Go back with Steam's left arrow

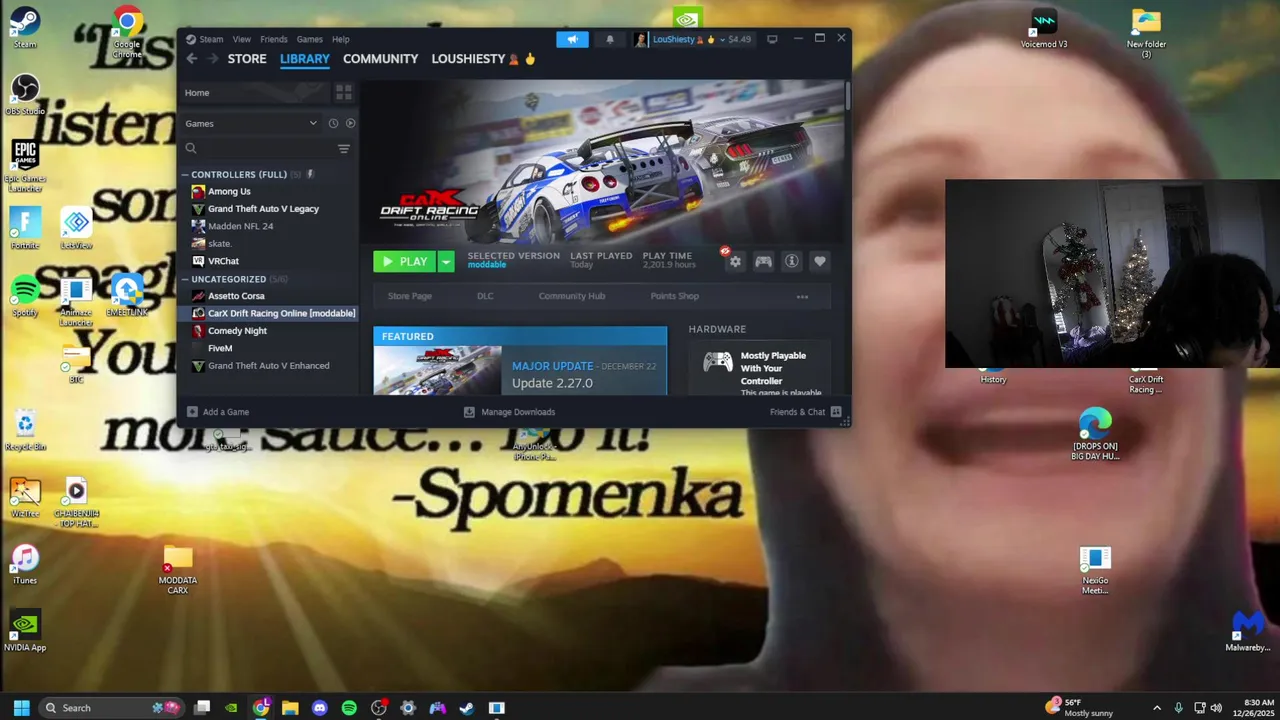192,59
